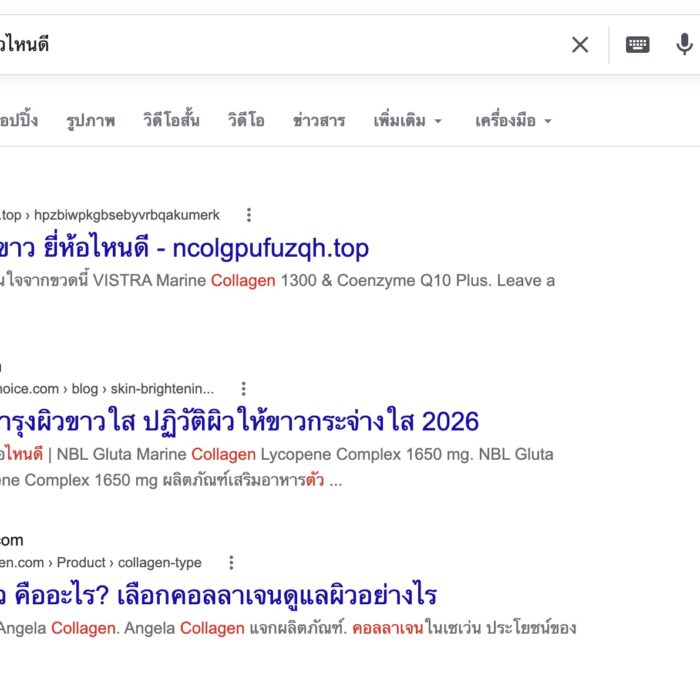Viewport: 700px width, 700px height.
Task: Click the Angela Collagen snippet text
Action: pos(288,628)
